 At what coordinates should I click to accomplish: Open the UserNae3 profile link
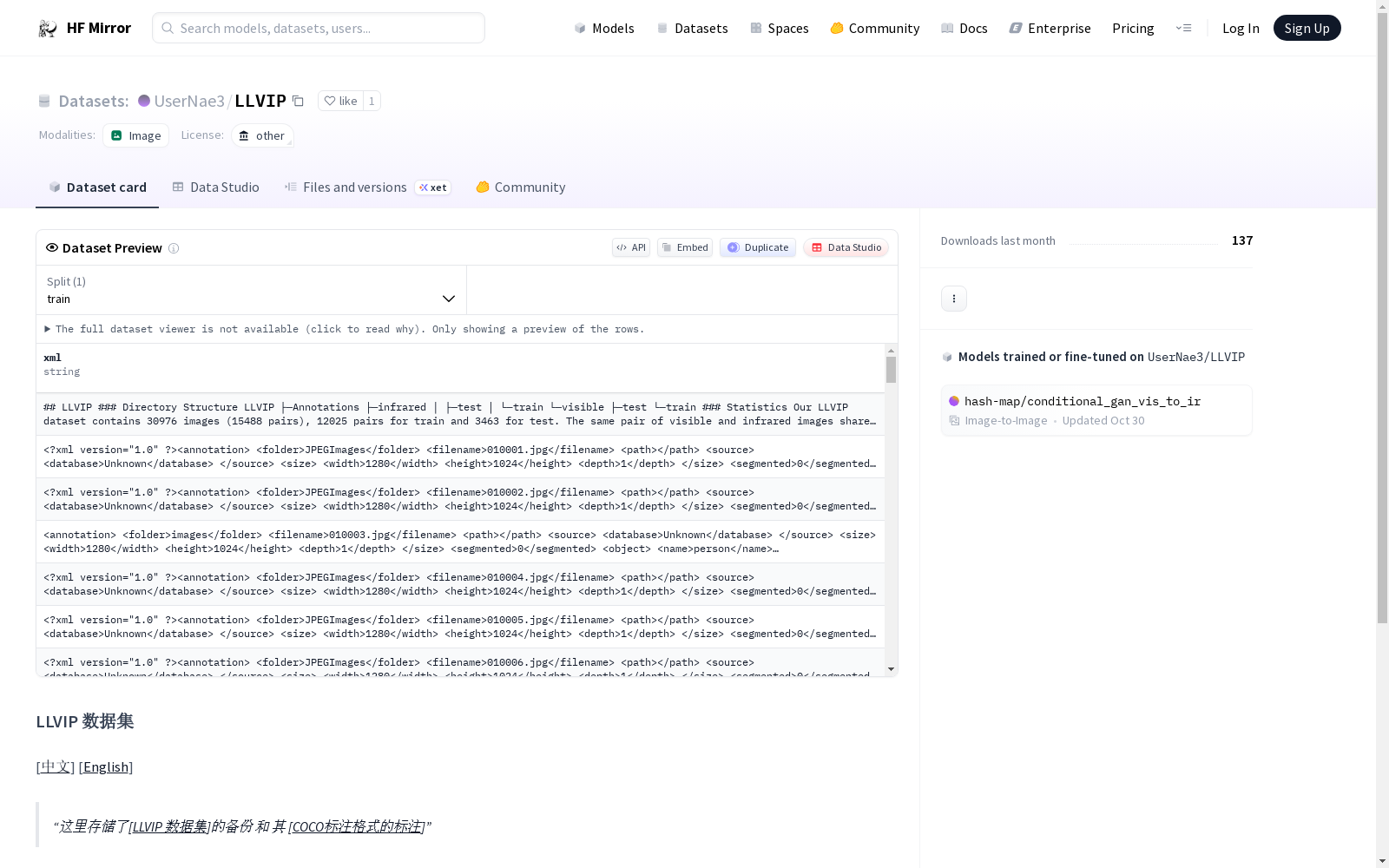(x=189, y=101)
